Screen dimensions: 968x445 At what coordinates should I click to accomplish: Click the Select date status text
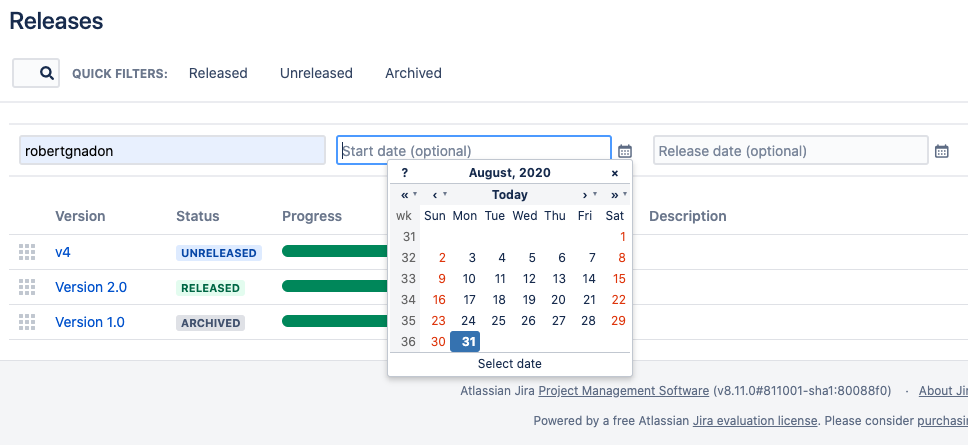(x=509, y=364)
